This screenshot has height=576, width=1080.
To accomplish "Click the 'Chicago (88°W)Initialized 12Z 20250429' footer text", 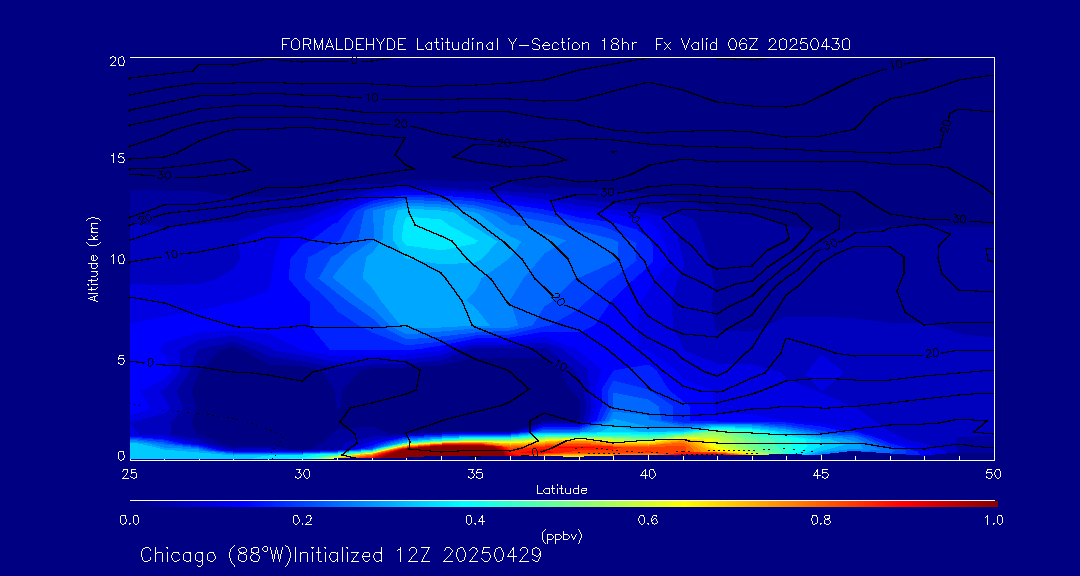I will click(341, 555).
